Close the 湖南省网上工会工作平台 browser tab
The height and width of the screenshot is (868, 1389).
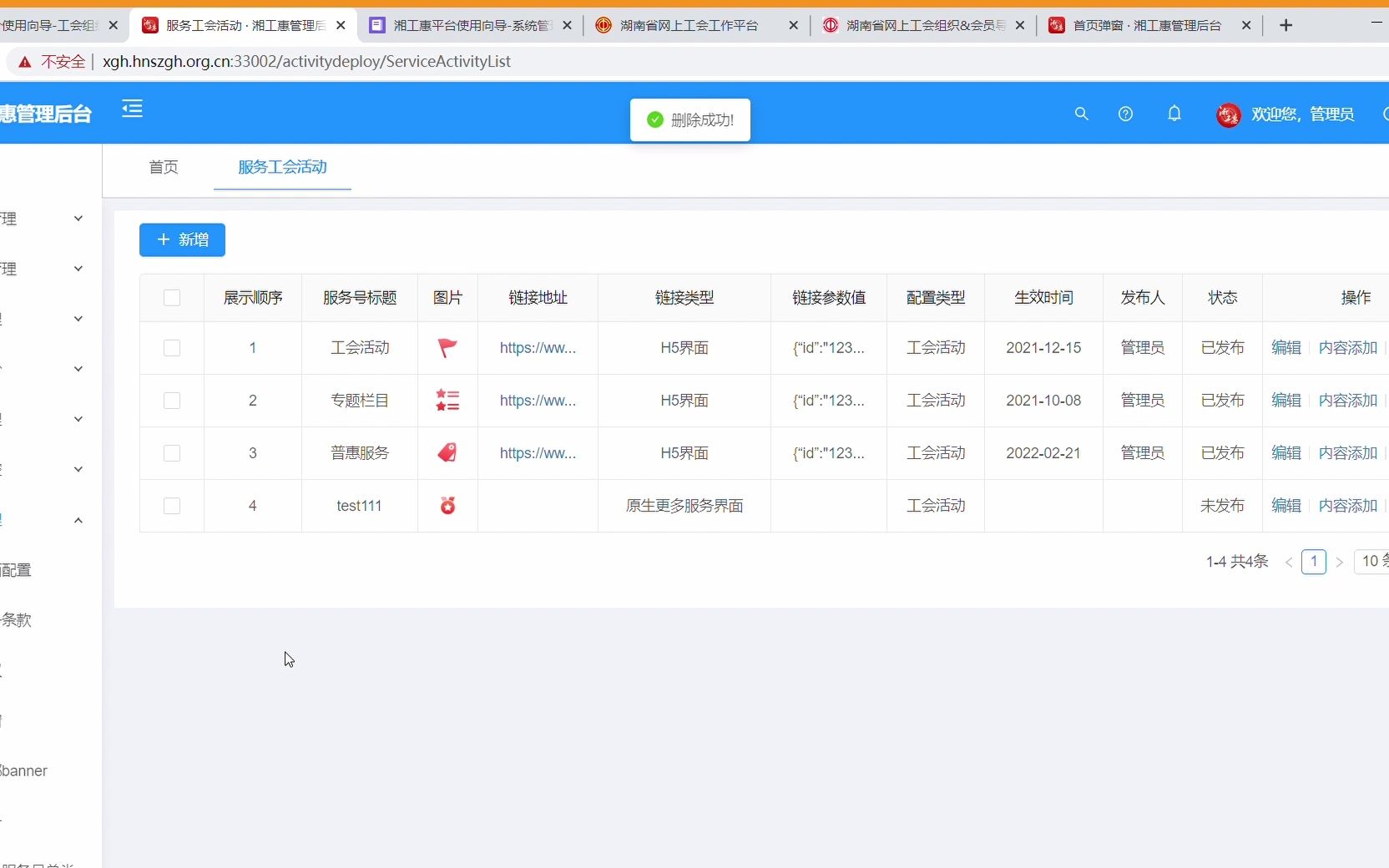(x=793, y=26)
